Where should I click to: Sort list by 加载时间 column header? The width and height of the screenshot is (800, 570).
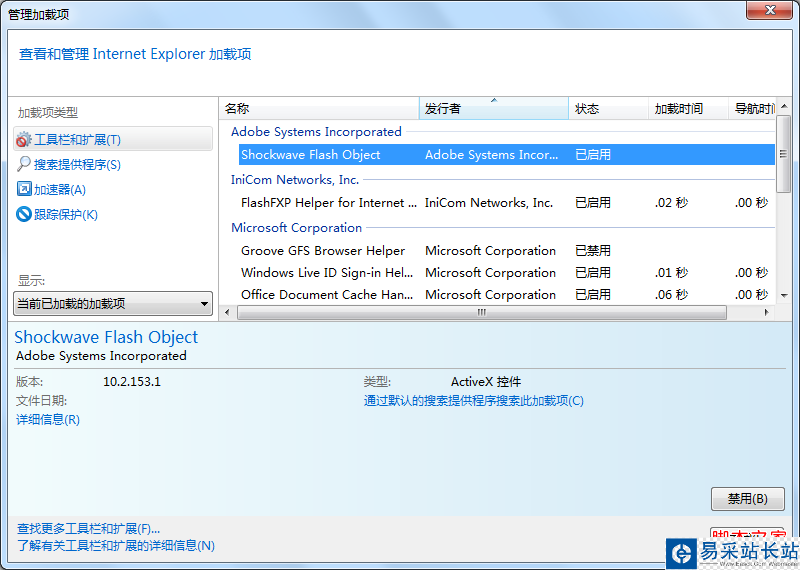click(688, 109)
